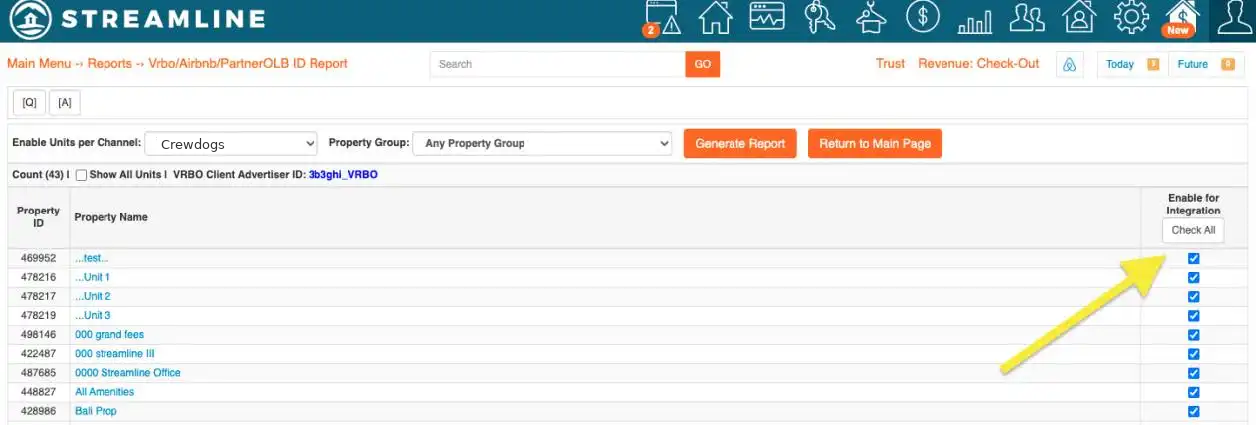
Task: Toggle Show All Units checkbox
Action: coord(82,174)
